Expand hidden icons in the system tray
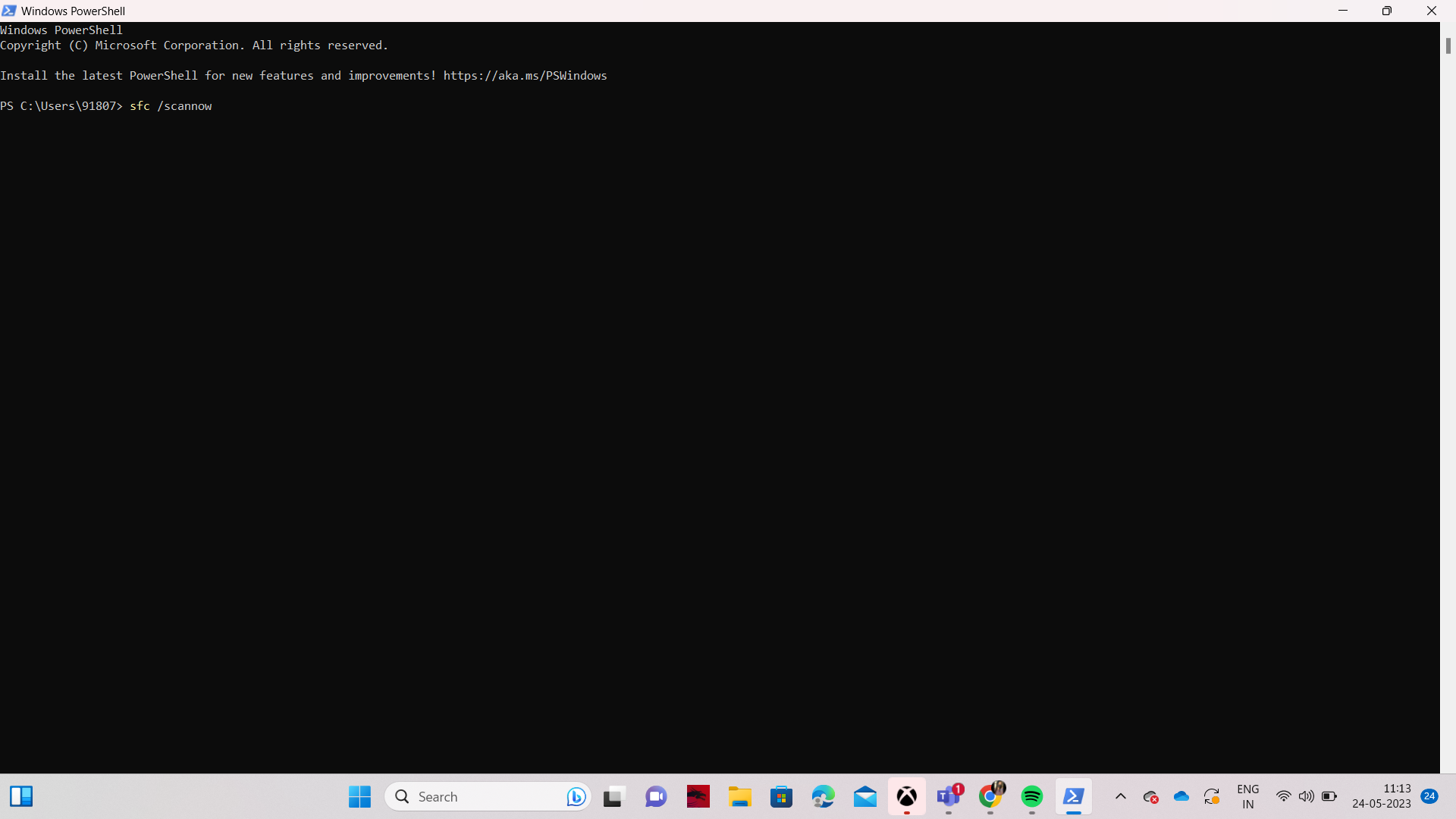Screen dimensions: 1456x819 (x=1120, y=796)
